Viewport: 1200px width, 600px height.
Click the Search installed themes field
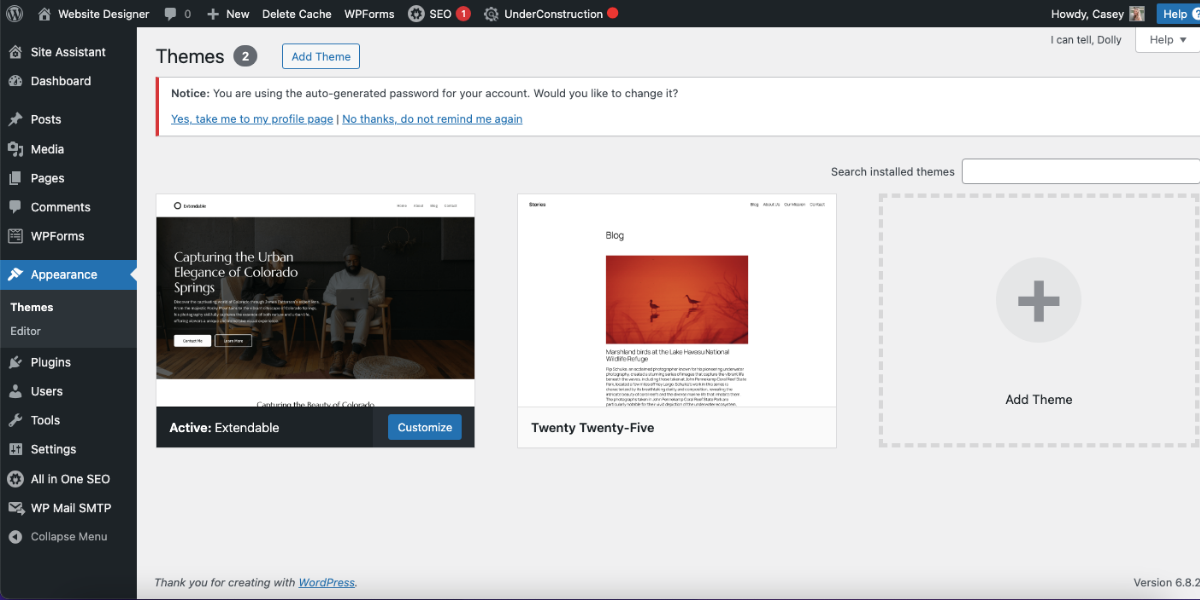click(1081, 171)
